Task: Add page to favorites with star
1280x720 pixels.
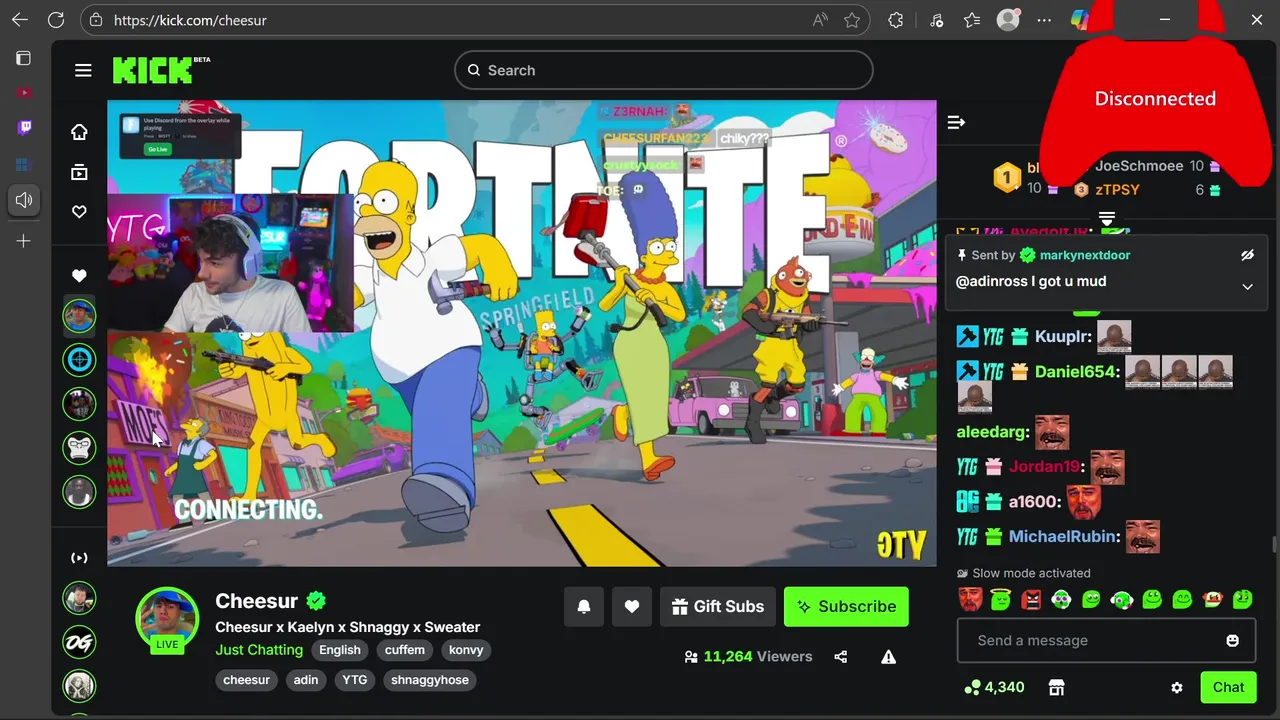Action: (852, 20)
